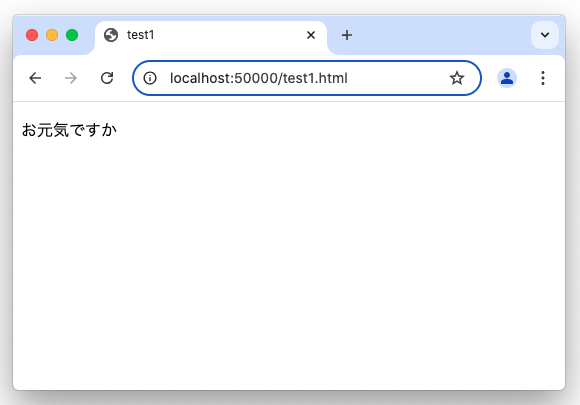Open a new tab with the plus button
The width and height of the screenshot is (580, 405).
[x=347, y=35]
